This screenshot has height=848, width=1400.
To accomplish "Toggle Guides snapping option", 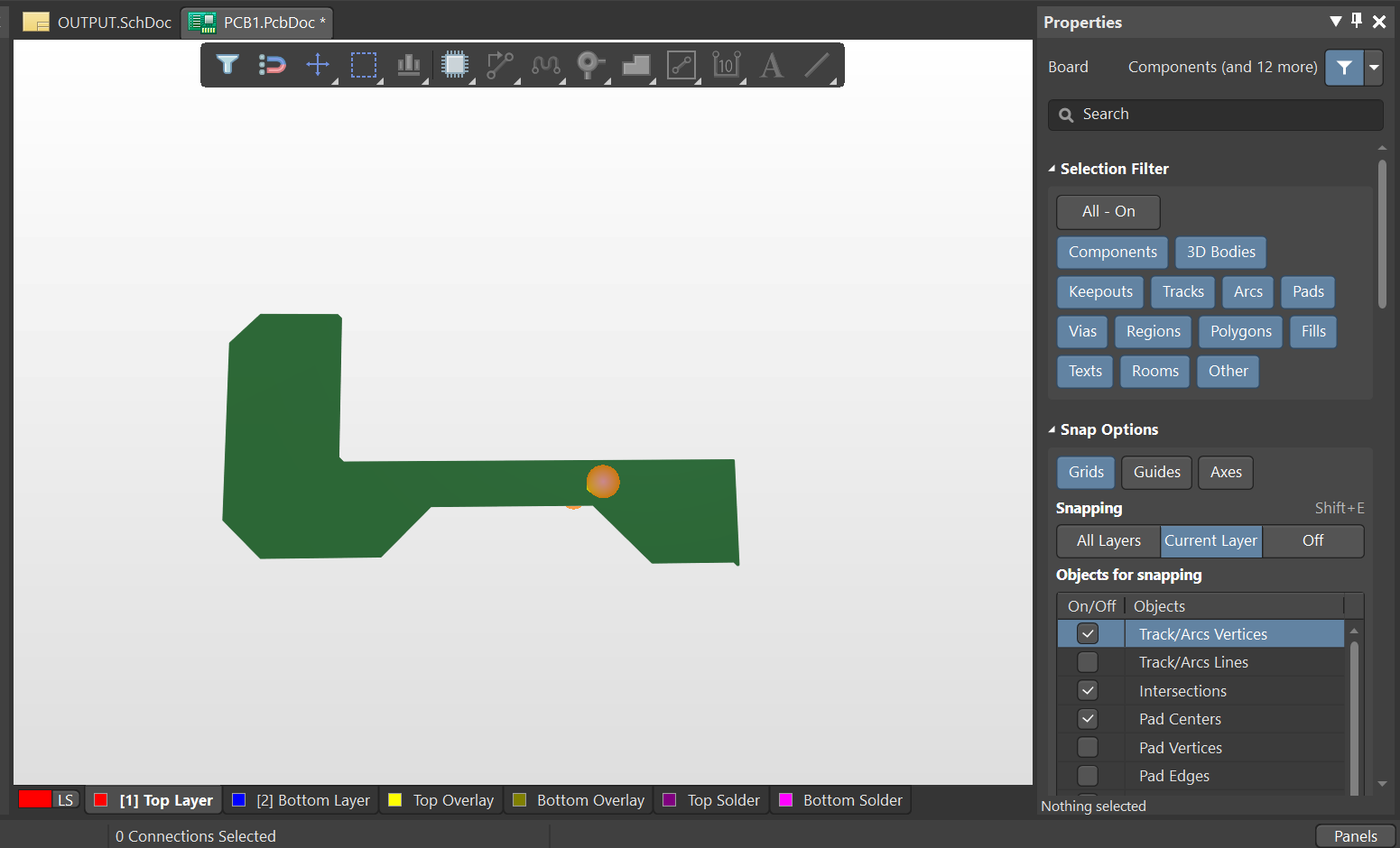I will tap(1157, 473).
